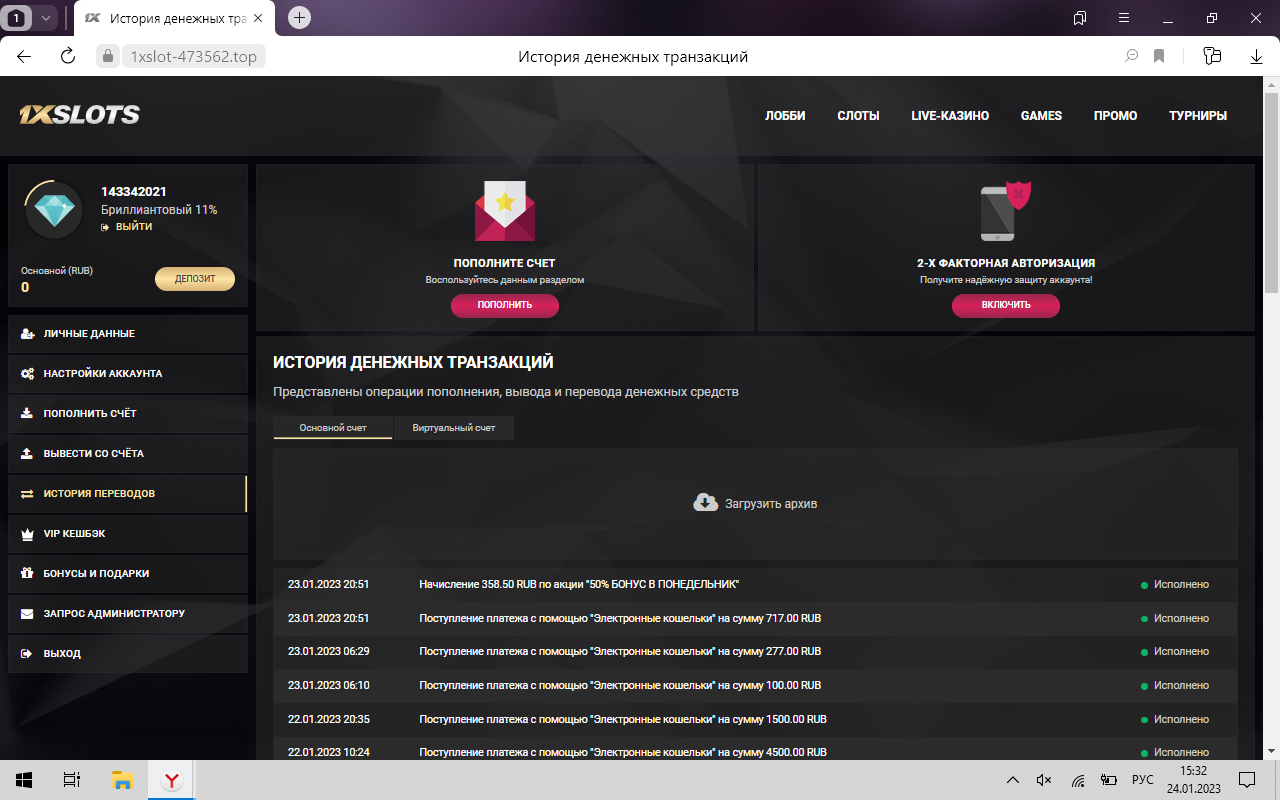The width and height of the screenshot is (1280, 800).
Task: Click the date 22.01.2023 20:35
Action: coord(329,719)
